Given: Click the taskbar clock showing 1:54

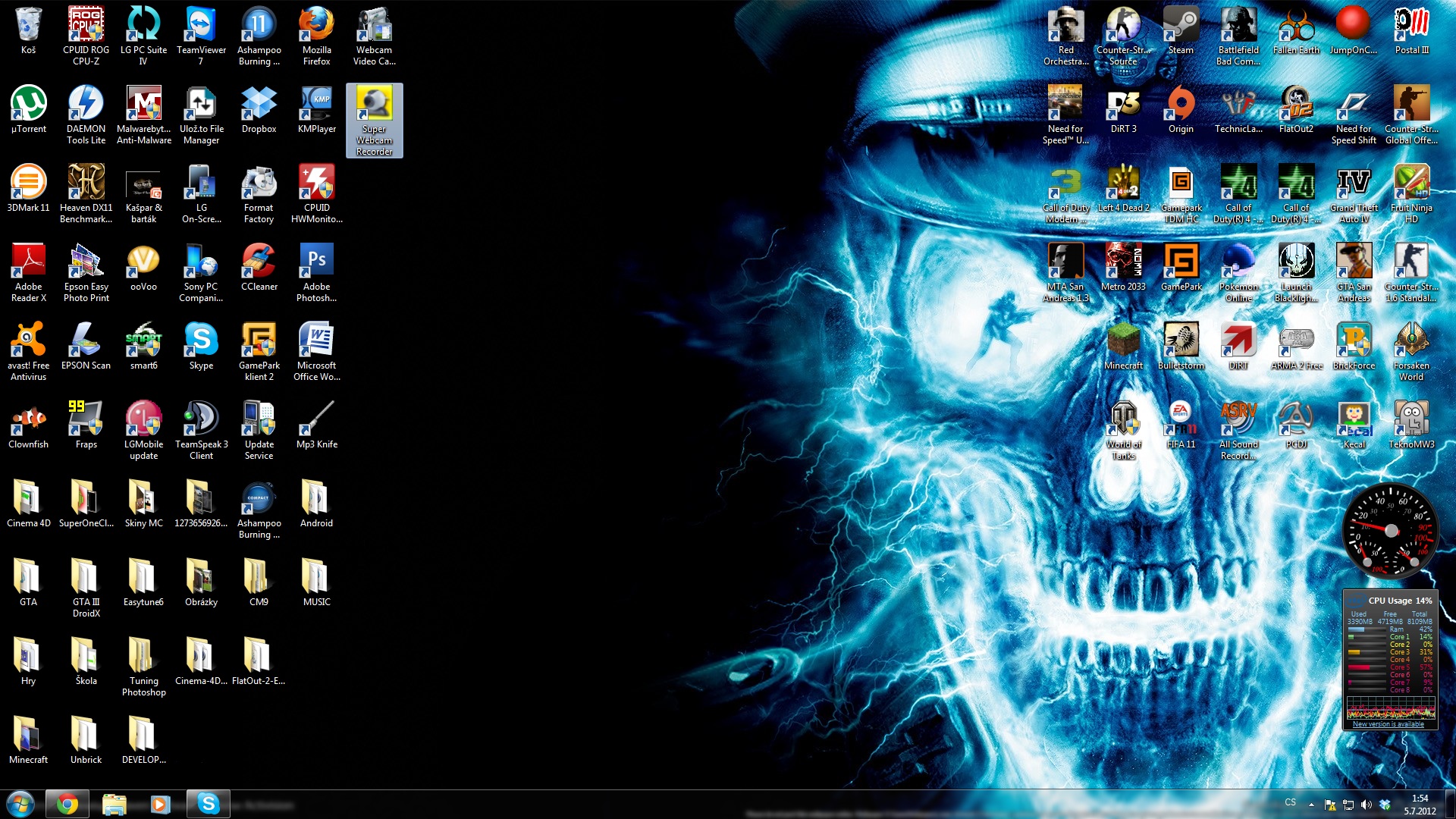Looking at the screenshot, I should [1420, 804].
